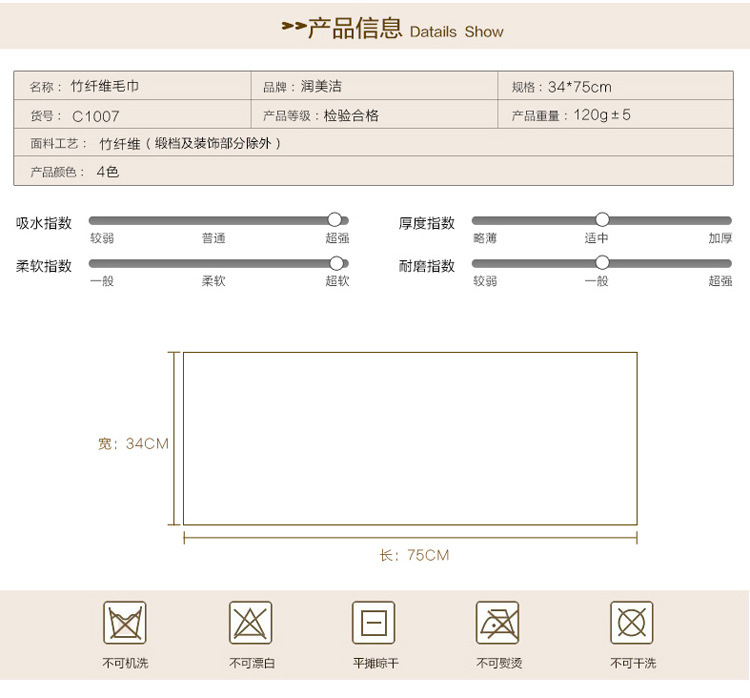750x698 pixels.
Task: Click the 柔软指数 slider knob
Action: pyautogui.click(x=336, y=263)
